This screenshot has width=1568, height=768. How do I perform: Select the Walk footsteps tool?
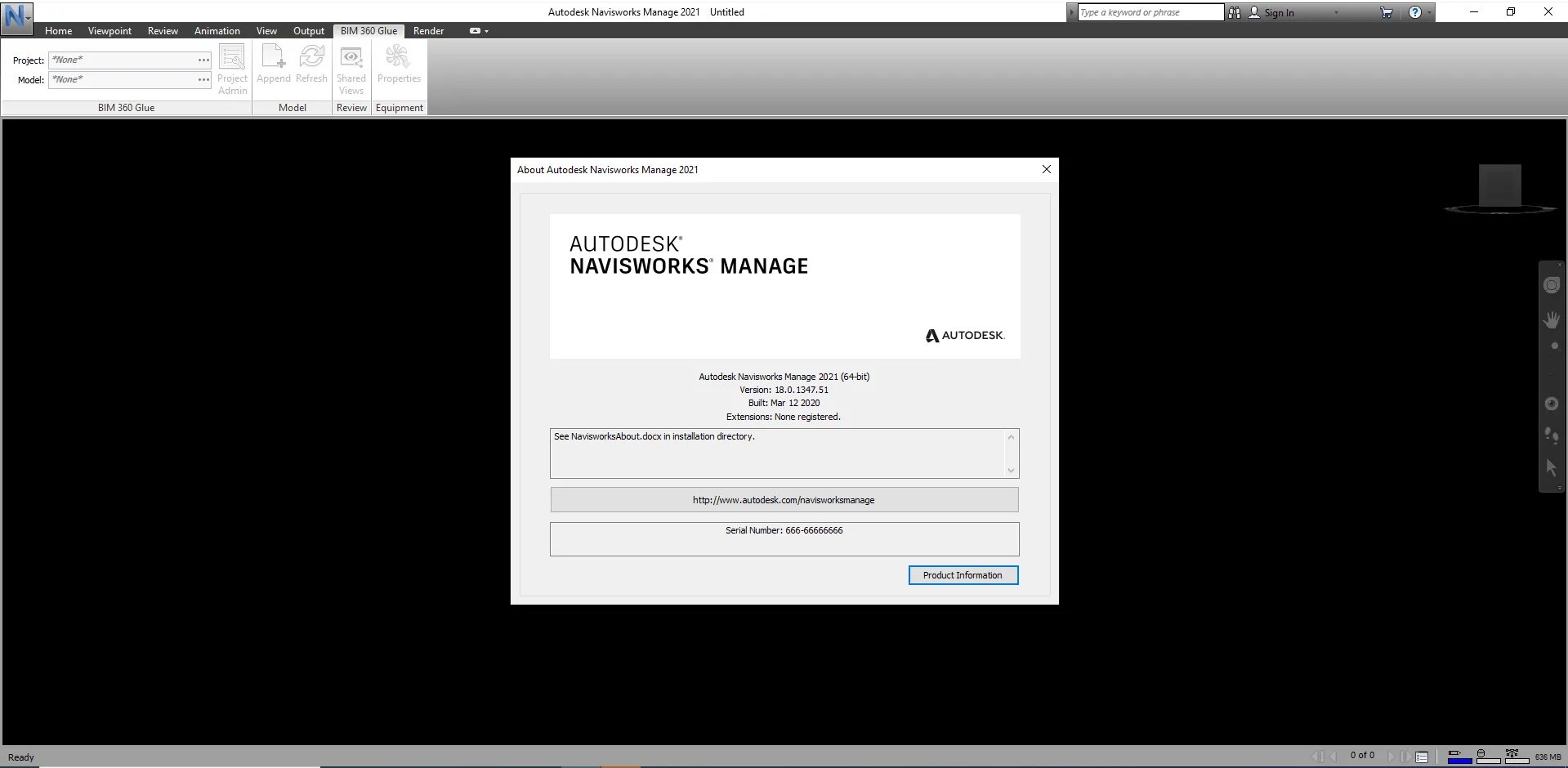tap(1552, 435)
